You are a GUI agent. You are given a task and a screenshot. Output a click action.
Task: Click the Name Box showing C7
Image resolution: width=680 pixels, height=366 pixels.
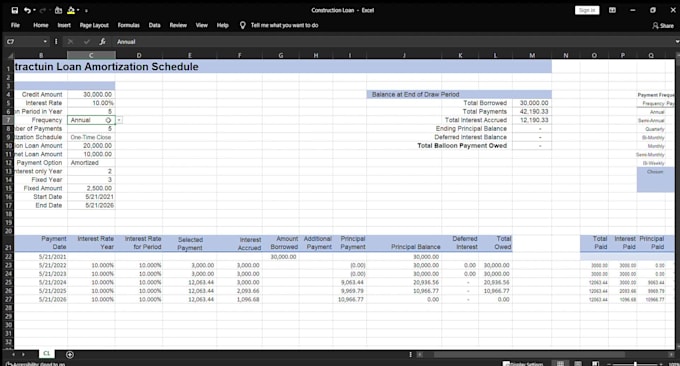(x=24, y=42)
